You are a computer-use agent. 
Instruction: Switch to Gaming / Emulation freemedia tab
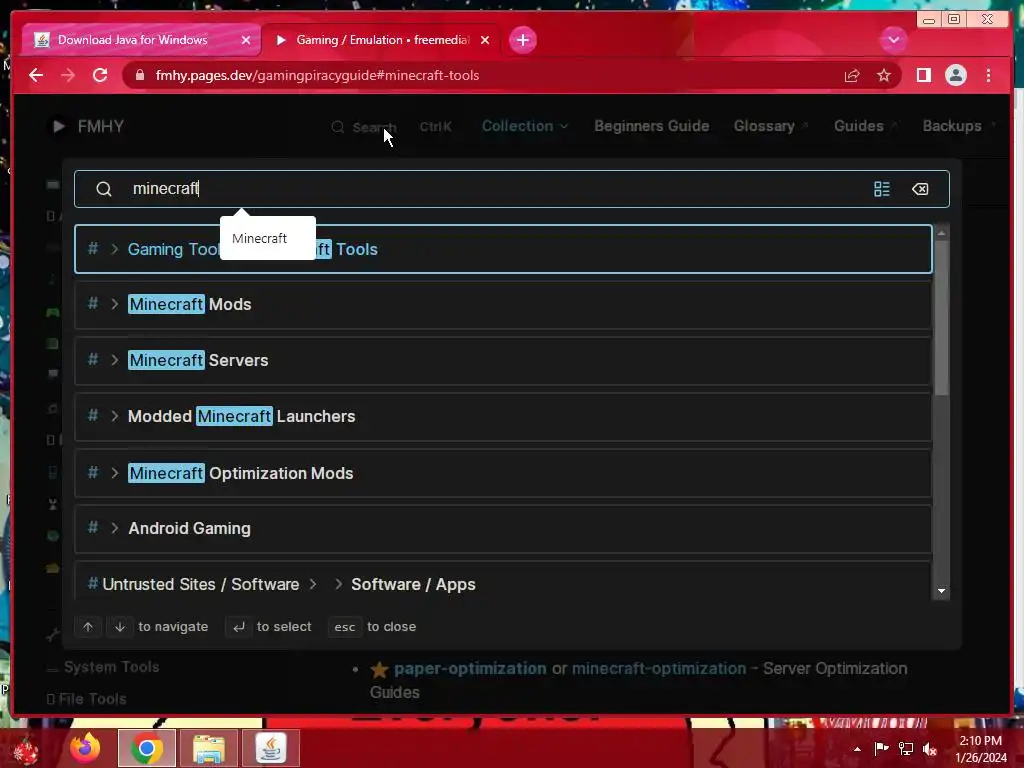coord(382,40)
